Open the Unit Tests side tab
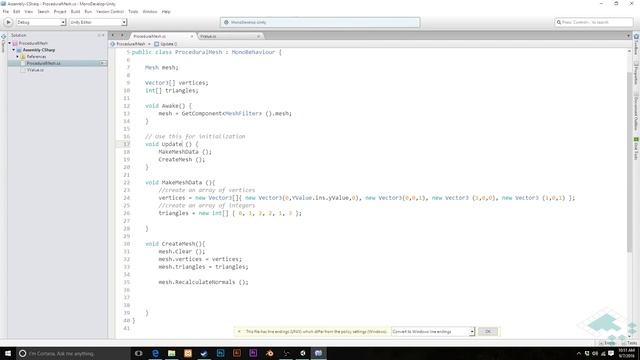This screenshot has height=360, width=640. 636,149
